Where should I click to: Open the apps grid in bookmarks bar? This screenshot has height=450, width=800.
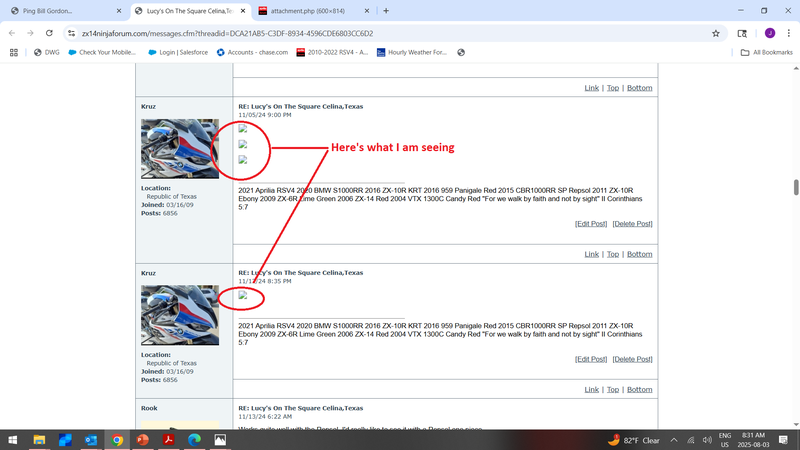(x=14, y=52)
